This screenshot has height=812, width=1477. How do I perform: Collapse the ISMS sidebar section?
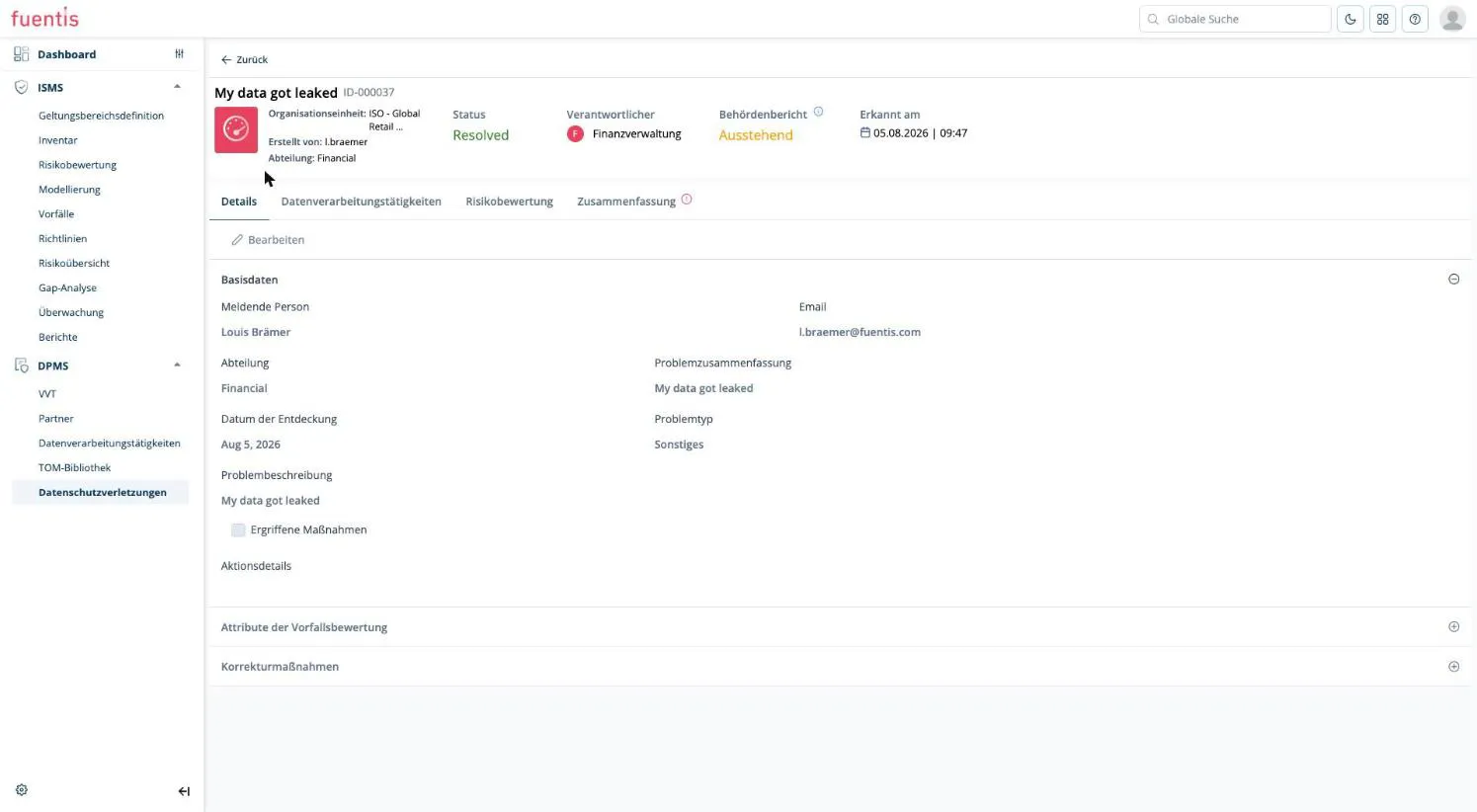[178, 87]
